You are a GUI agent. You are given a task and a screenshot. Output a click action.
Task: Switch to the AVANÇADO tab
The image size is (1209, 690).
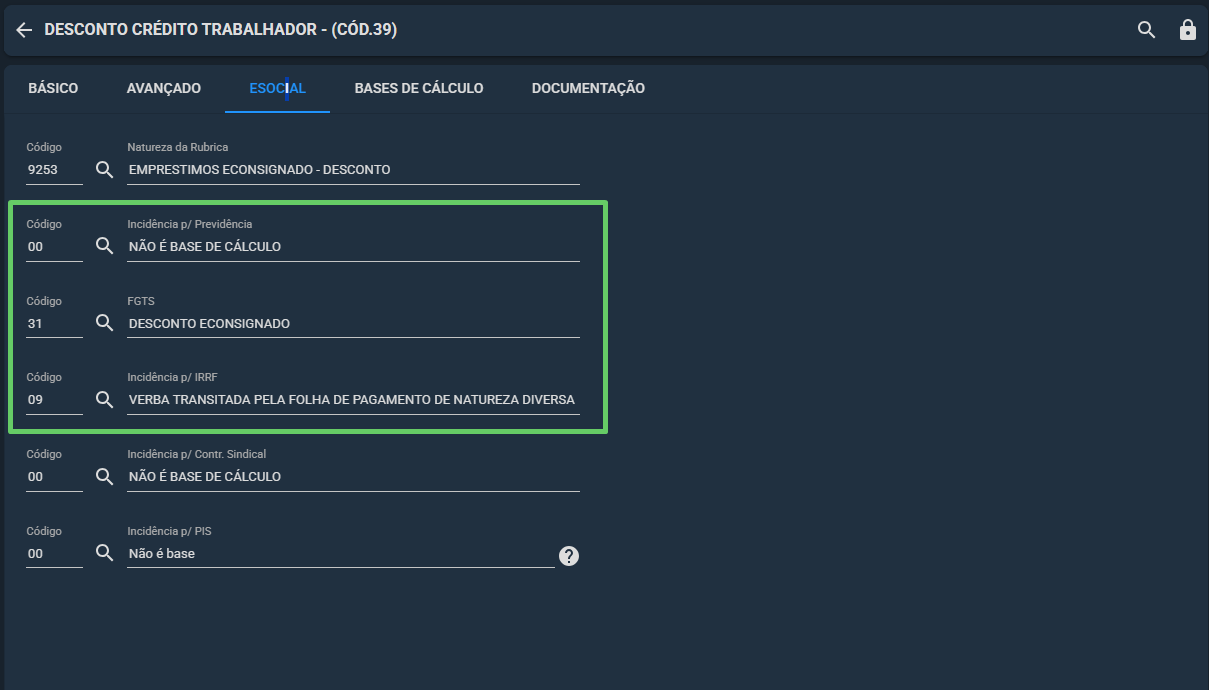pyautogui.click(x=164, y=88)
